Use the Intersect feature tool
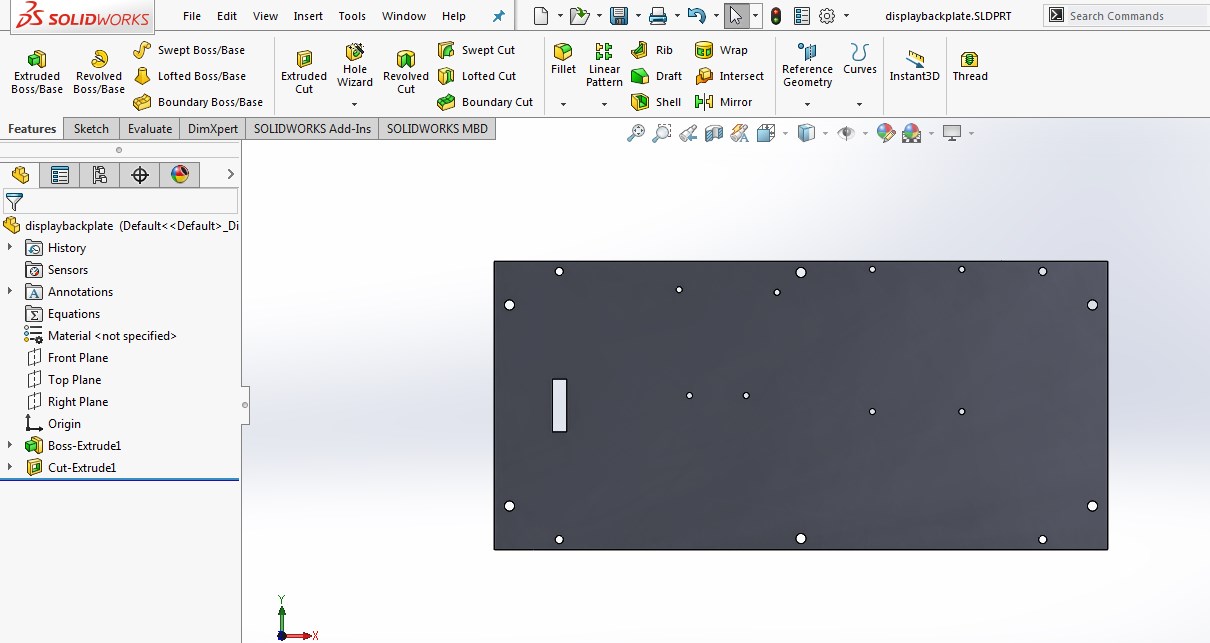Viewport: 1210px width, 643px height. (x=729, y=76)
